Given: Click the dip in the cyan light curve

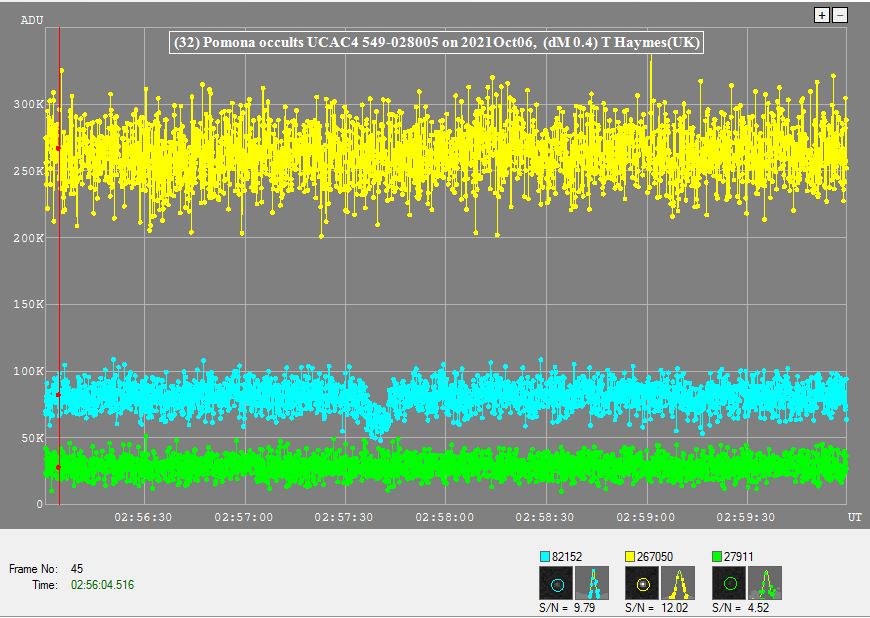Looking at the screenshot, I should point(378,428).
